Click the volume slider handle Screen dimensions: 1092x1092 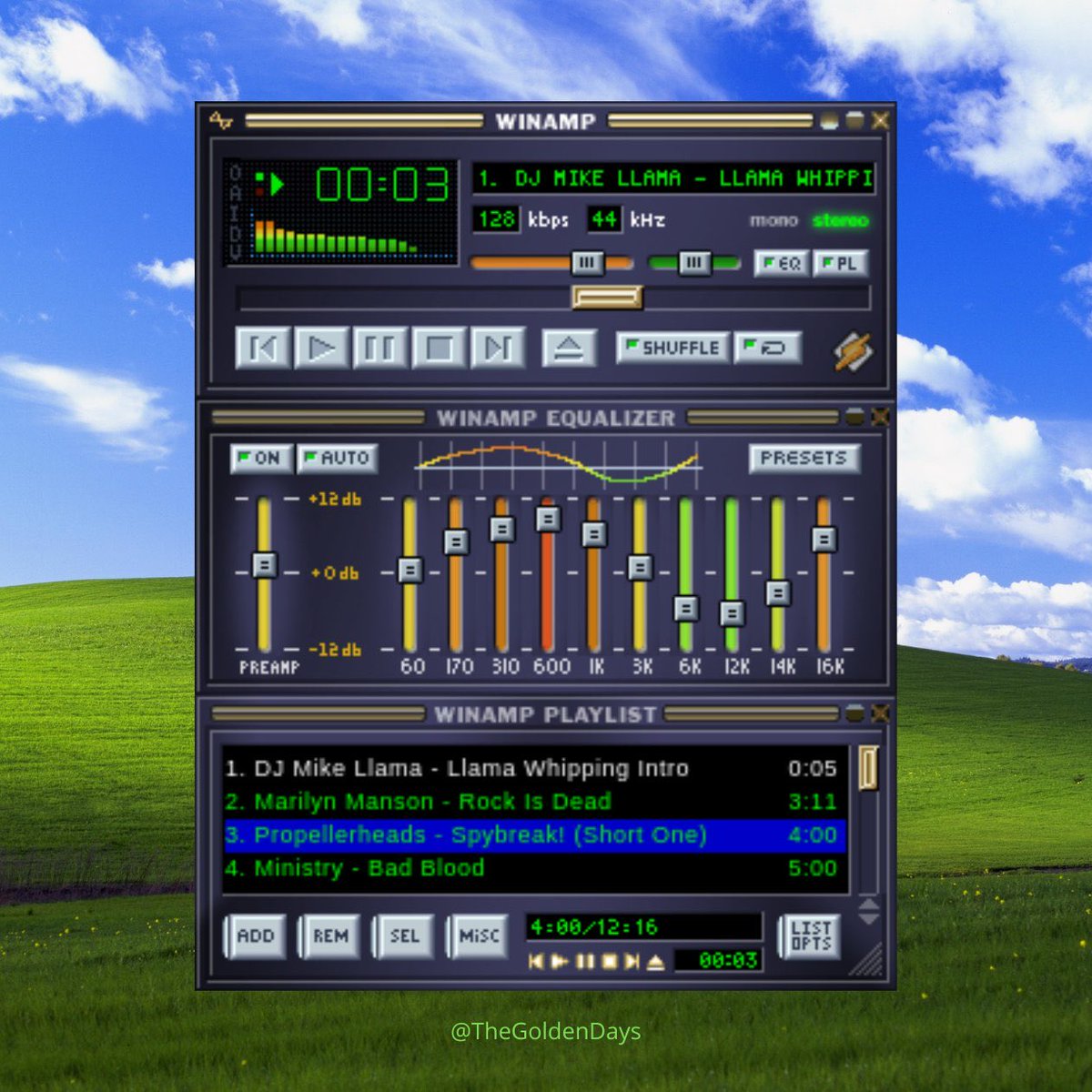coord(587,263)
